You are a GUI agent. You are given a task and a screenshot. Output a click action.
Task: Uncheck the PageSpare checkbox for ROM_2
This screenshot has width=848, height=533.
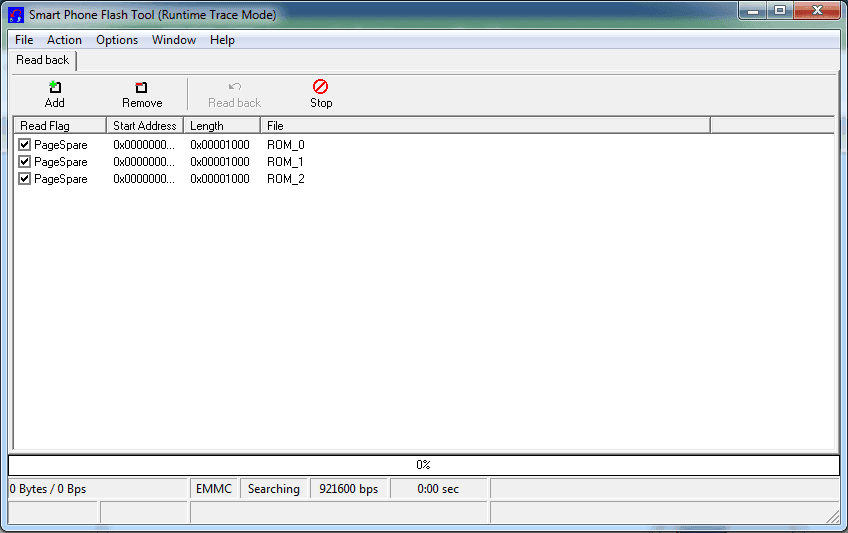pos(24,178)
